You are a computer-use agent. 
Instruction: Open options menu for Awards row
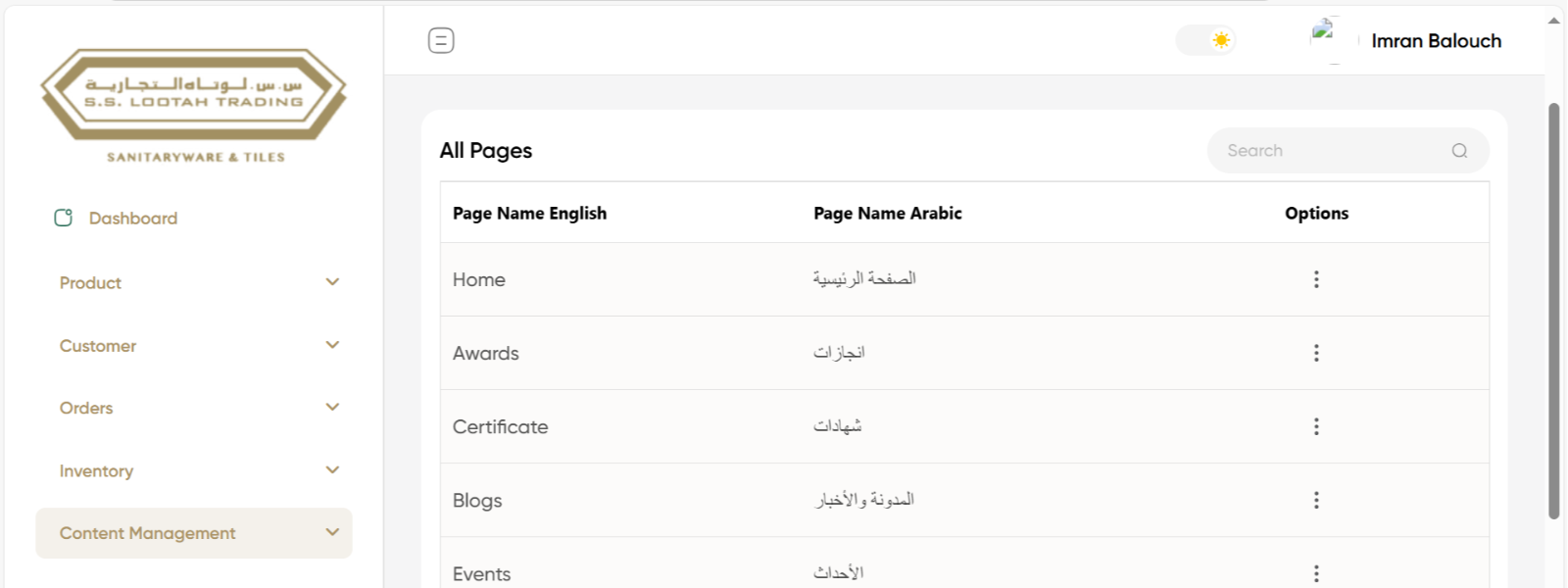1316,353
